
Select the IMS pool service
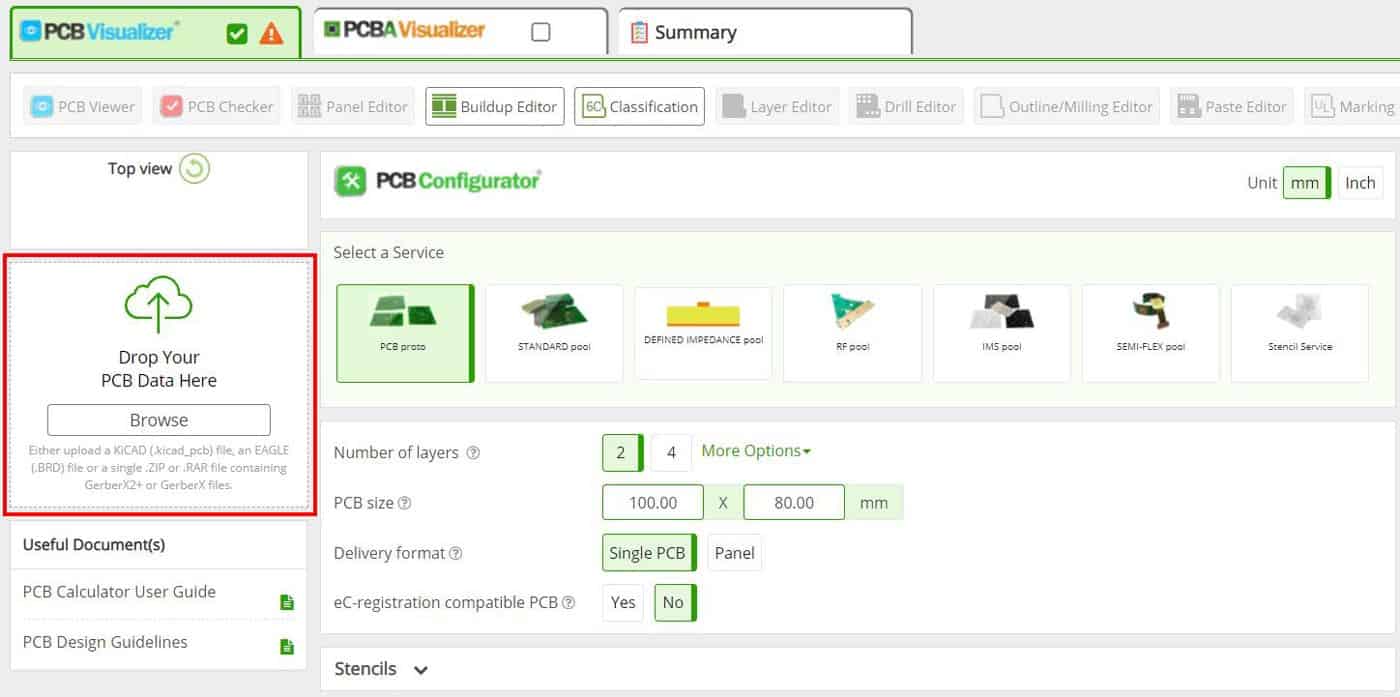pos(1001,333)
